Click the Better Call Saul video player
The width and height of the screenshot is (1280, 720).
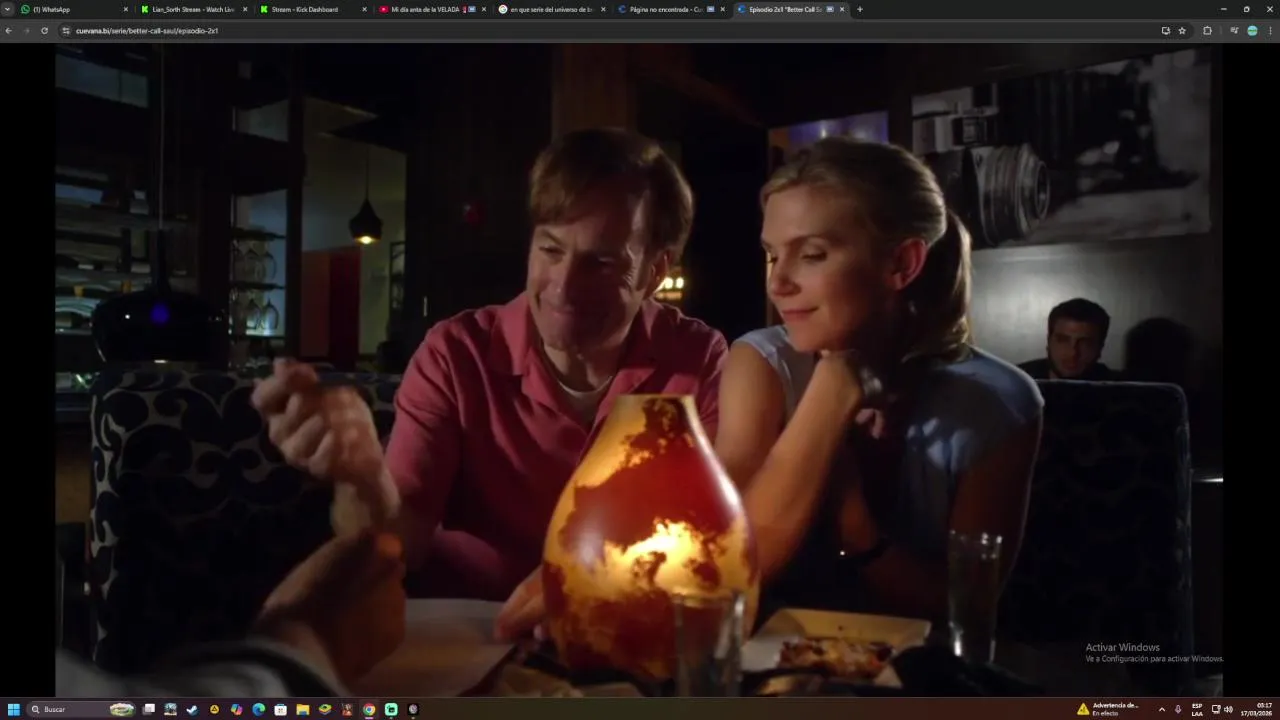639,370
